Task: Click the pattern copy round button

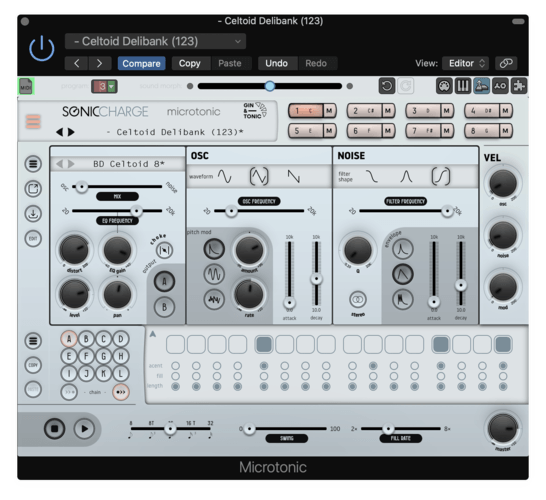Action: click(33, 365)
